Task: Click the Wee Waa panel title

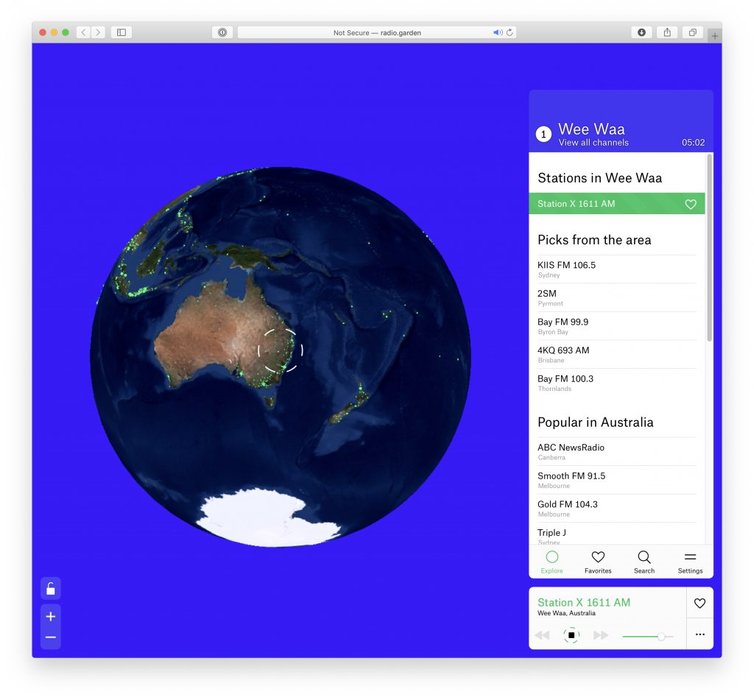Action: coord(591,129)
